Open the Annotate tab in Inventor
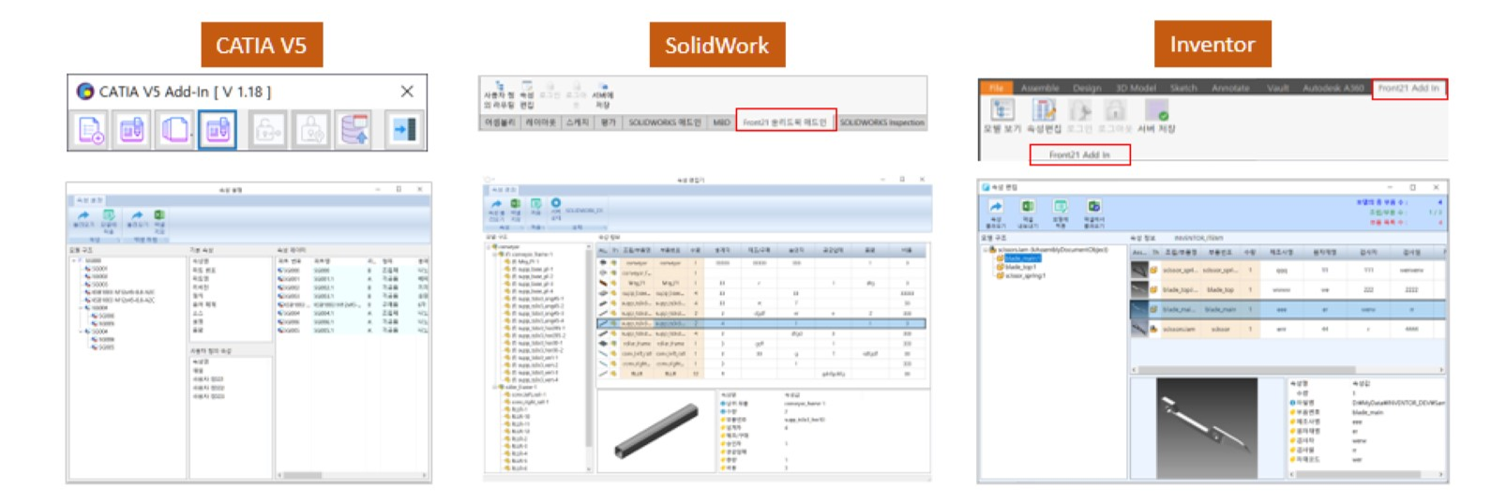Image resolution: width=1503 pixels, height=496 pixels. pyautogui.click(x=1232, y=89)
